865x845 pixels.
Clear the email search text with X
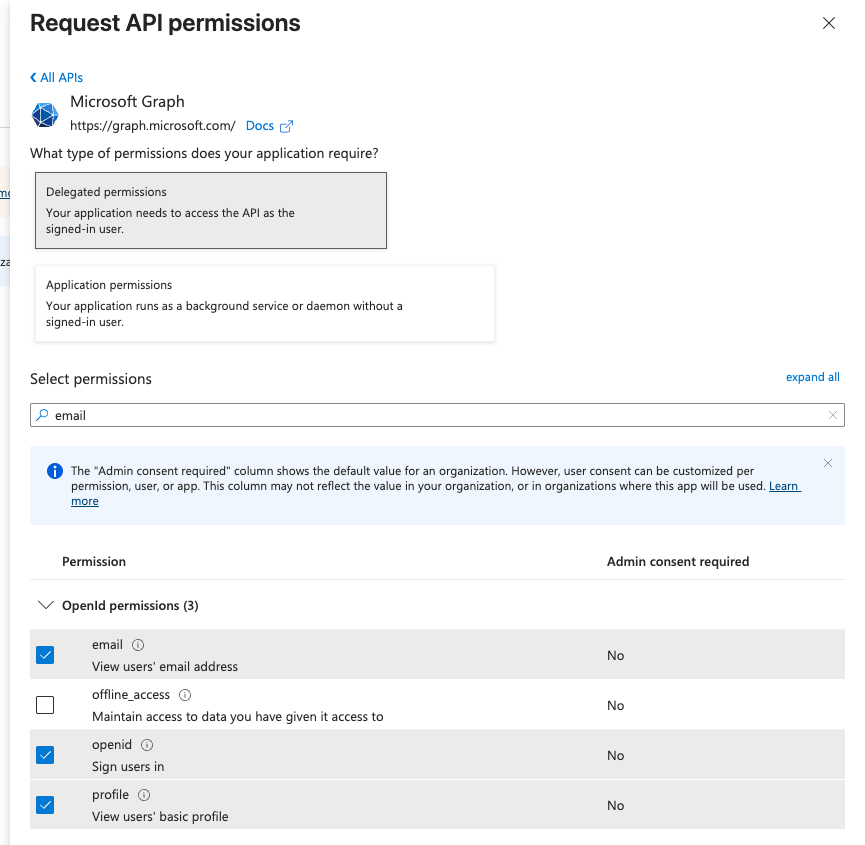[833, 415]
